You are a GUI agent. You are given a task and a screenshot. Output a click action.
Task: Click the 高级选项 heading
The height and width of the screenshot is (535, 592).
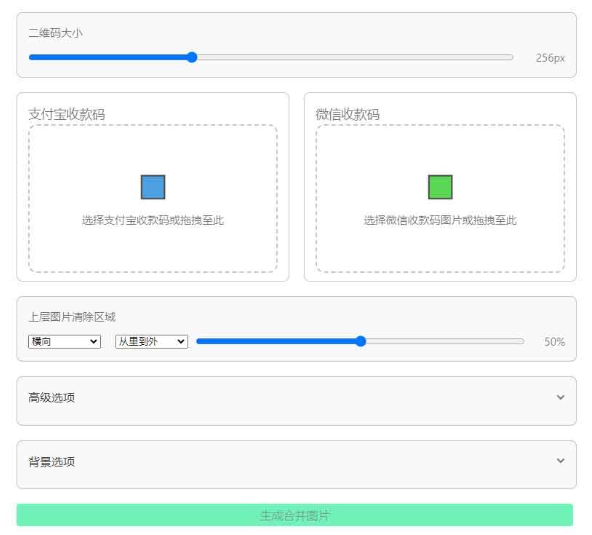(x=52, y=398)
